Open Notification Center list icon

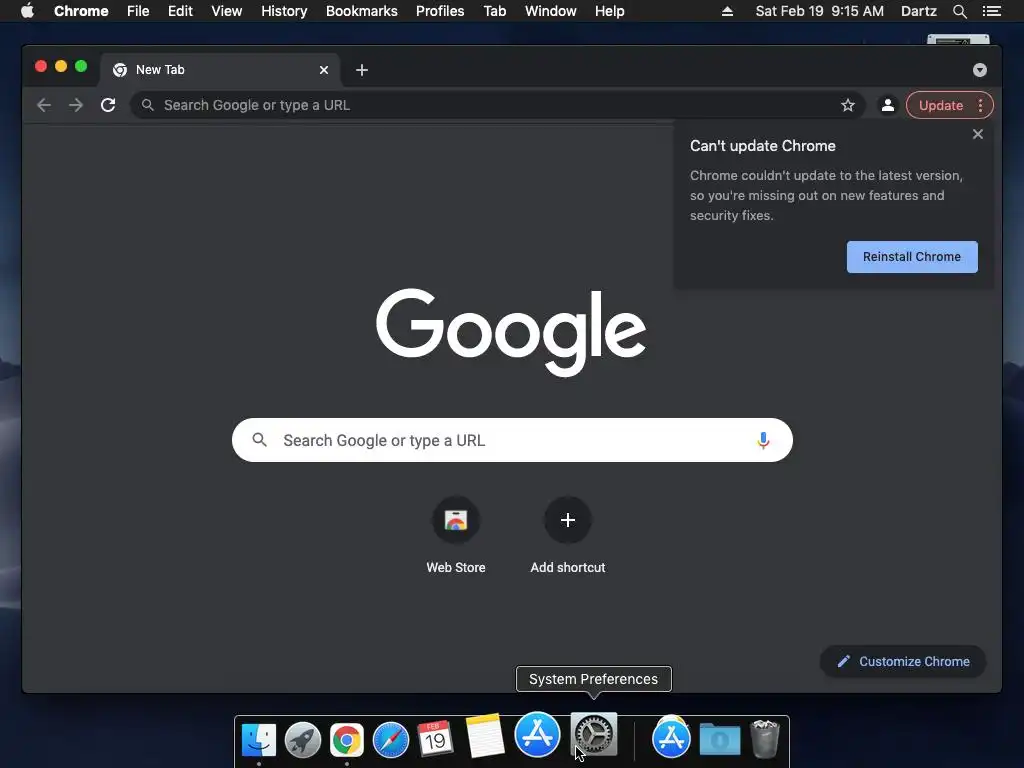coord(991,11)
